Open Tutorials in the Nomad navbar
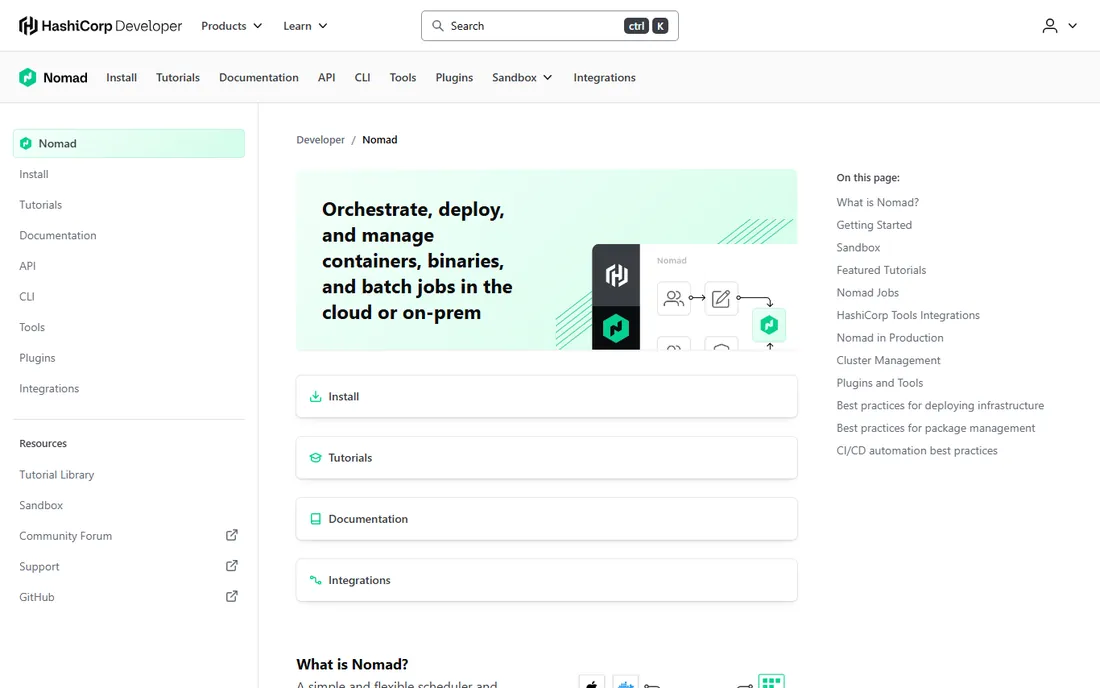 [x=177, y=77]
